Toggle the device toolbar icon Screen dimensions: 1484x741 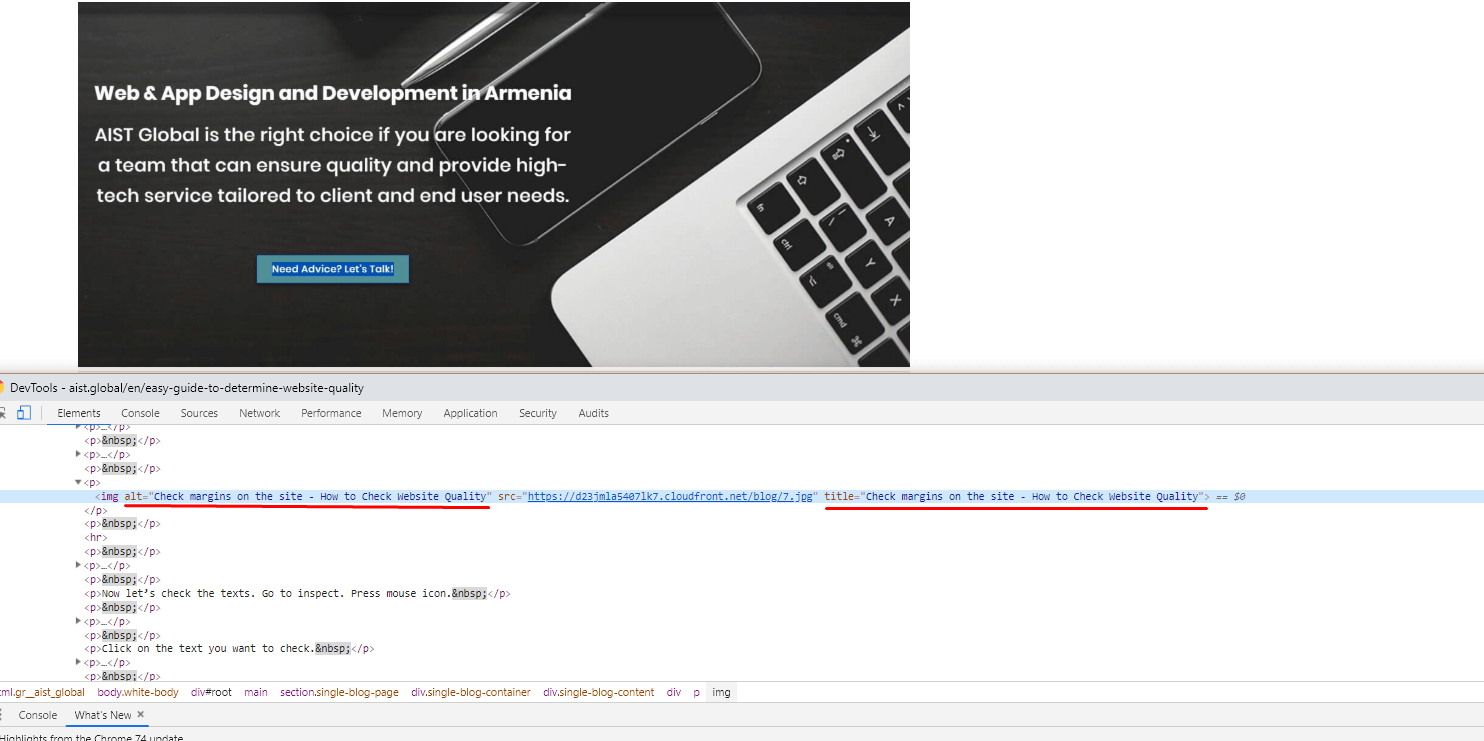point(24,412)
